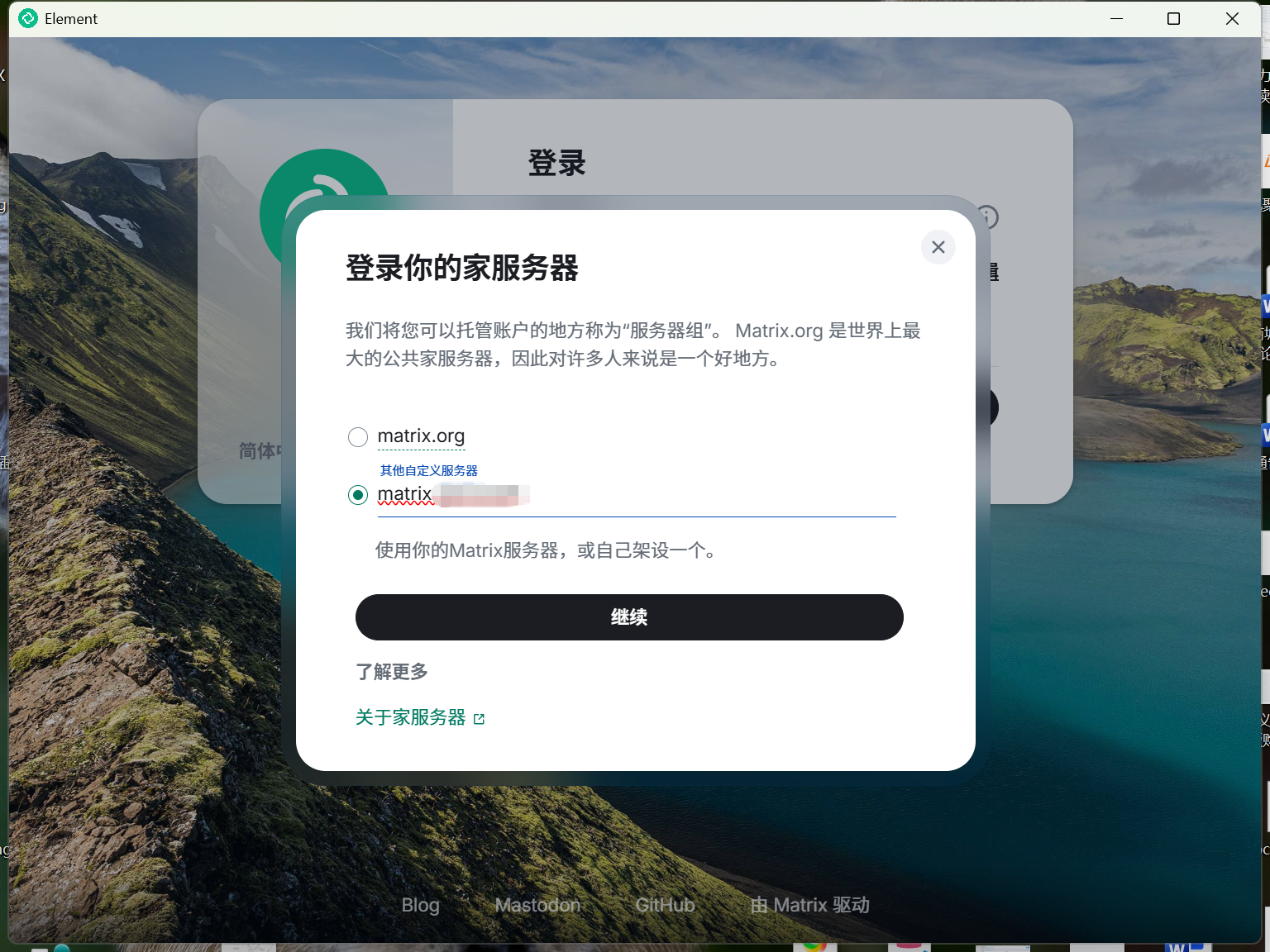The width and height of the screenshot is (1270, 952).
Task: Open the Blog footer link
Action: 421,905
